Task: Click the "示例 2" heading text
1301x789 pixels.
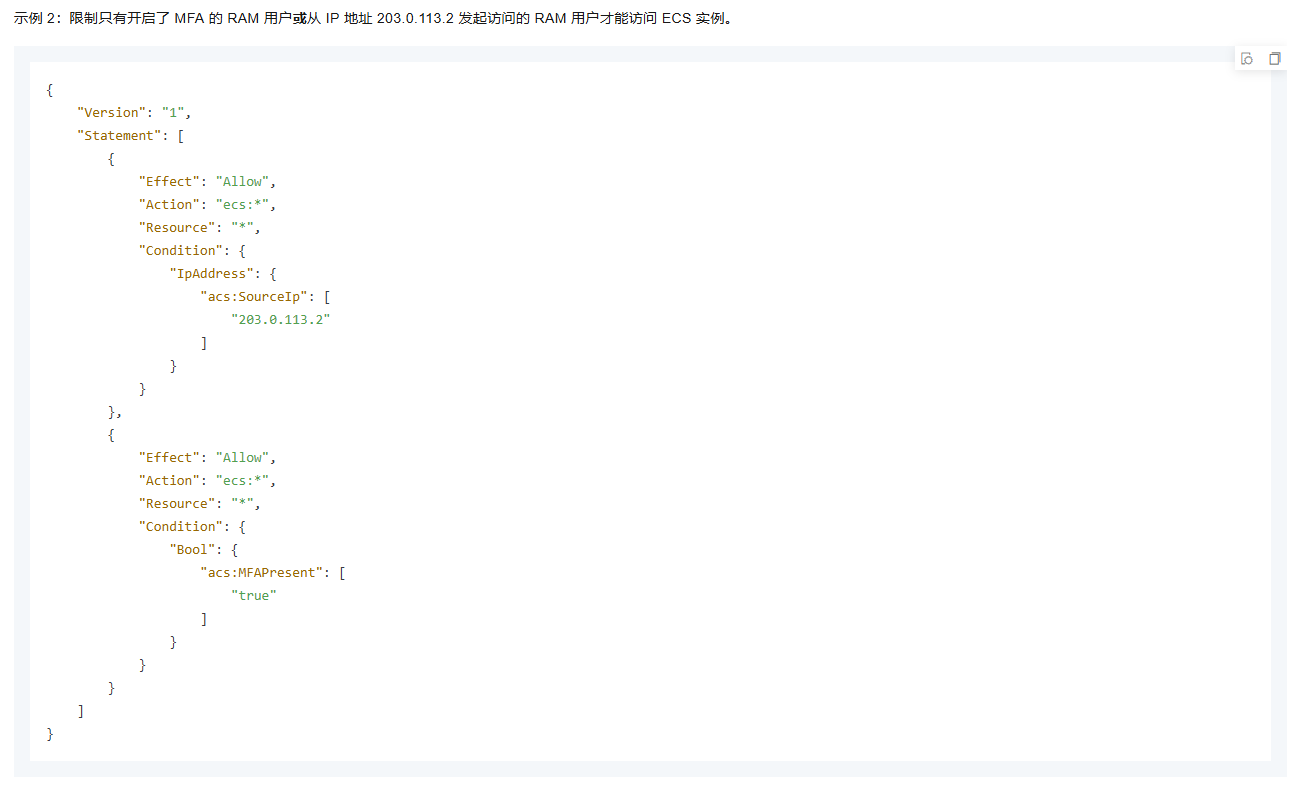Action: (x=37, y=20)
